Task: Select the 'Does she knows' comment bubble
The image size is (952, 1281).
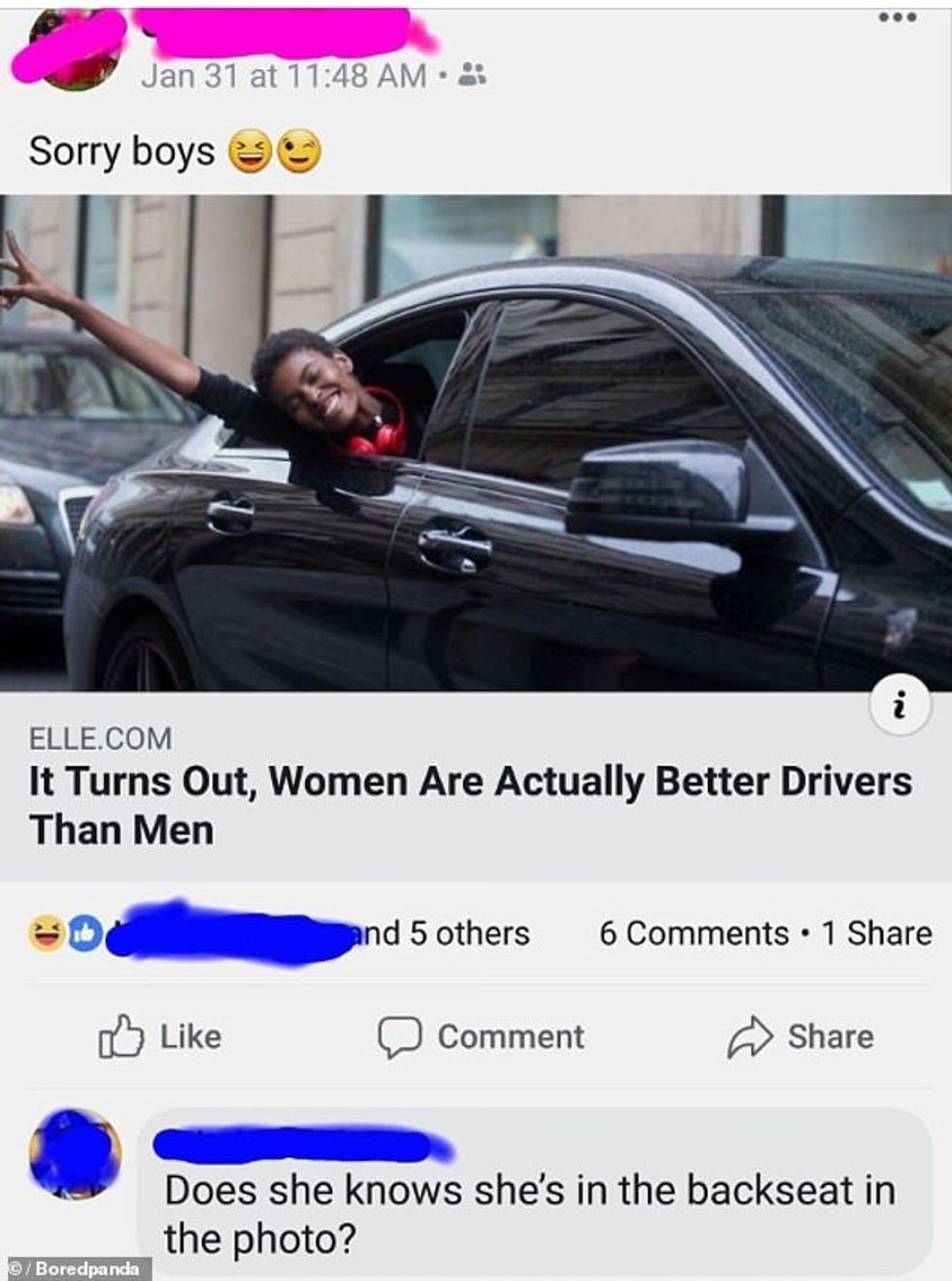Action: point(534,1192)
